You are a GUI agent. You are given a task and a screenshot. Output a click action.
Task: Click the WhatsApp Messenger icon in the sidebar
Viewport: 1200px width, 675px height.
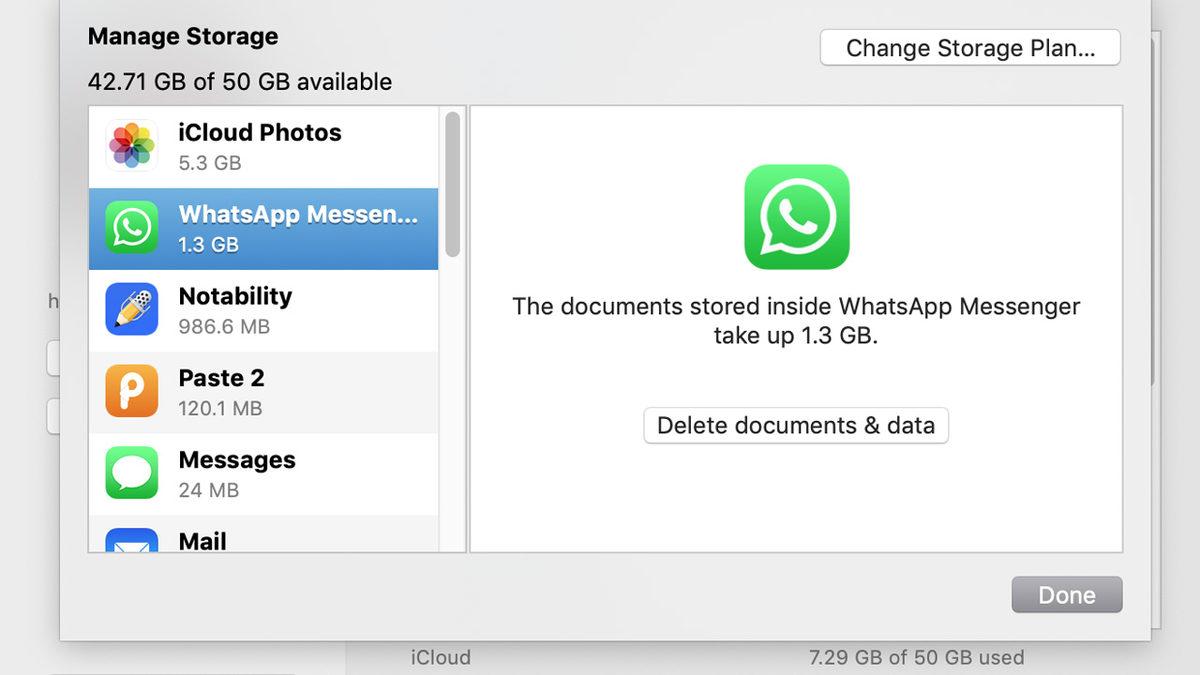(x=131, y=228)
